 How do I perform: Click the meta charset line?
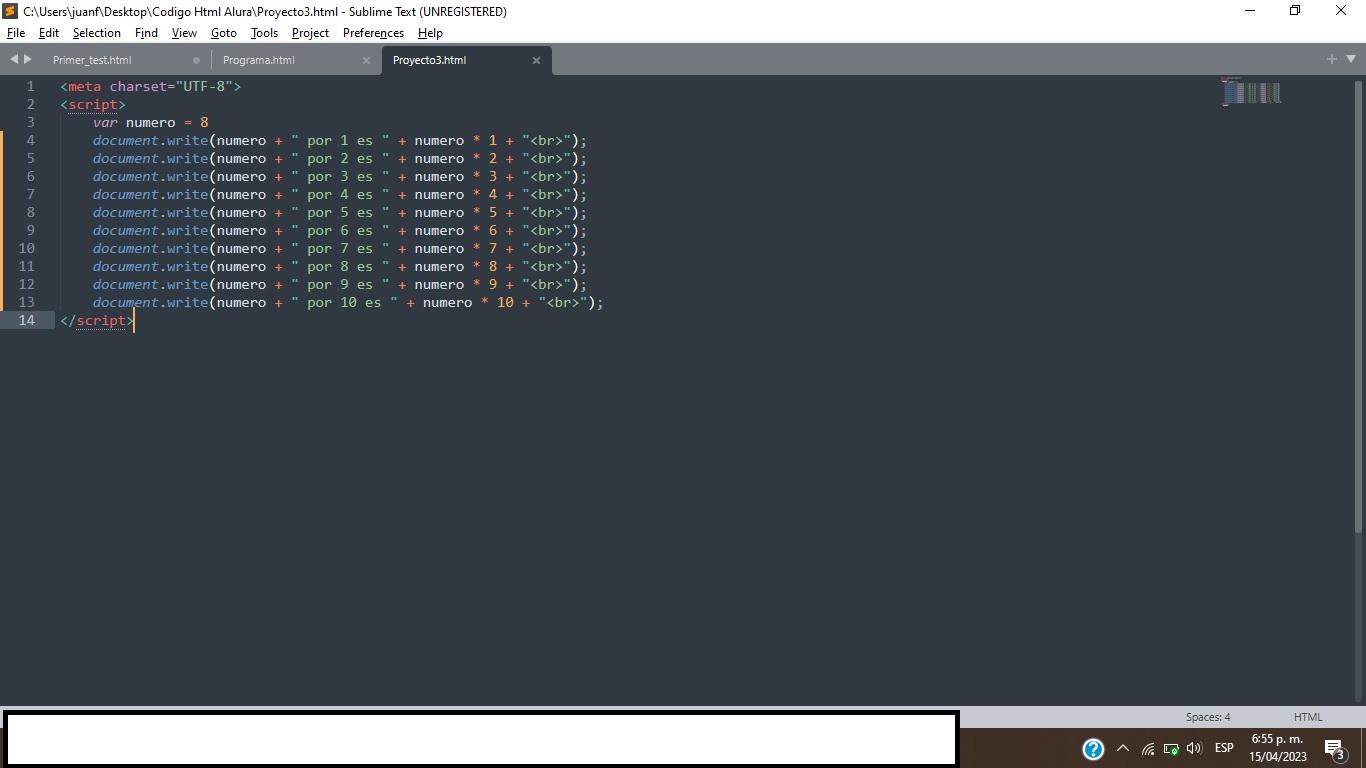tap(151, 86)
